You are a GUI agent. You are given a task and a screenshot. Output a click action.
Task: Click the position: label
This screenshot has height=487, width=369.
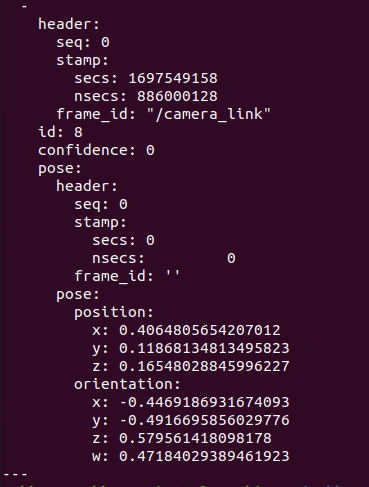click(114, 312)
